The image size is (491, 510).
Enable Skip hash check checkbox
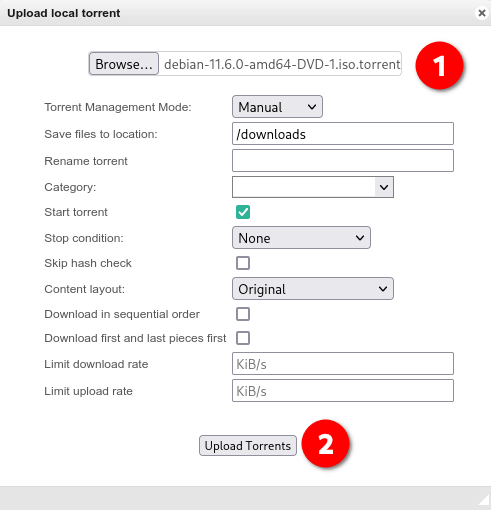coord(243,263)
